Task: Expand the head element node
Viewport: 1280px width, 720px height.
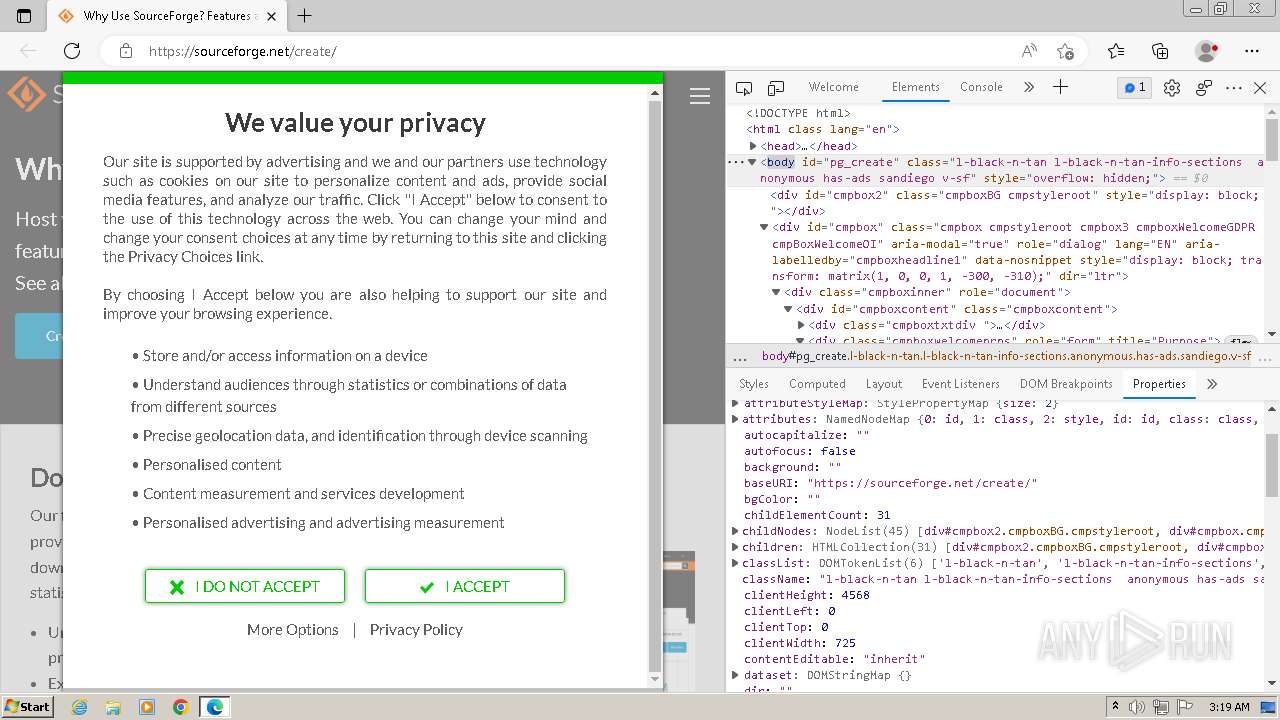Action: click(753, 146)
